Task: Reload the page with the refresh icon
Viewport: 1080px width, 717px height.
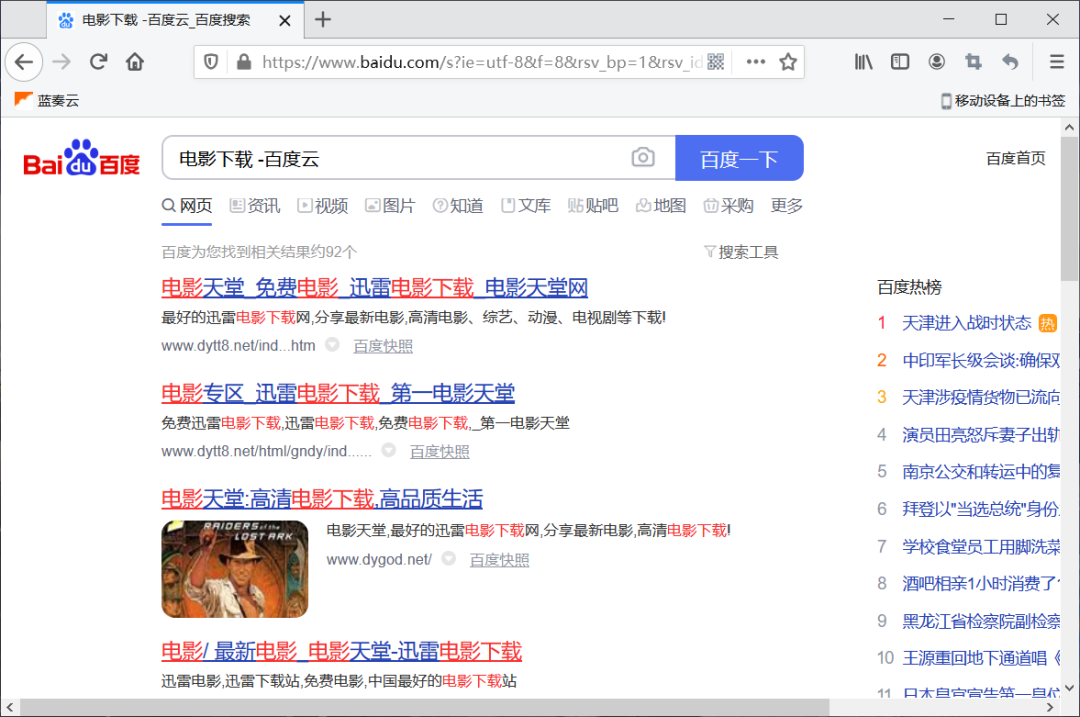Action: click(98, 61)
